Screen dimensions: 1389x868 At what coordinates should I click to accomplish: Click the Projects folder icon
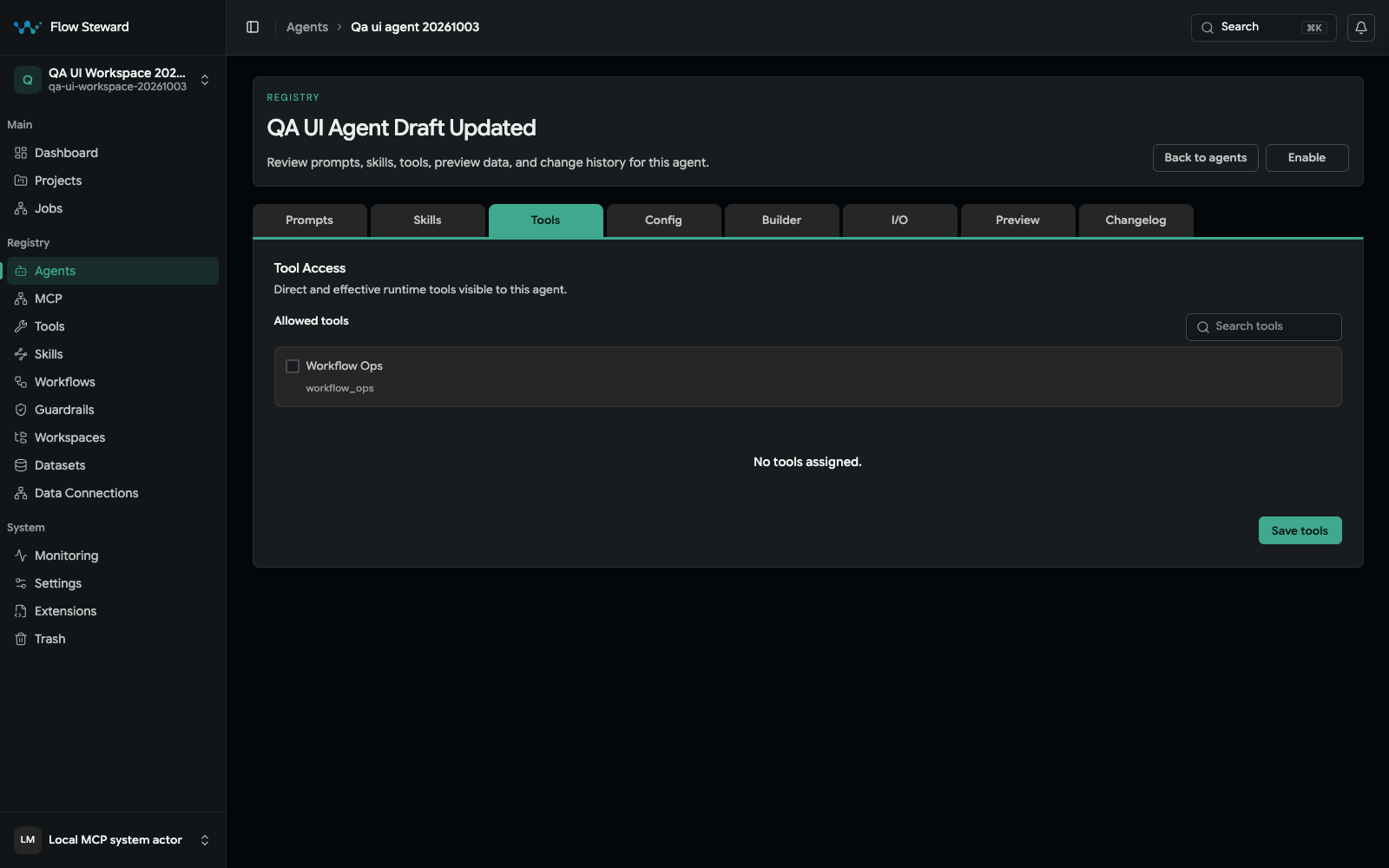tap(21, 181)
